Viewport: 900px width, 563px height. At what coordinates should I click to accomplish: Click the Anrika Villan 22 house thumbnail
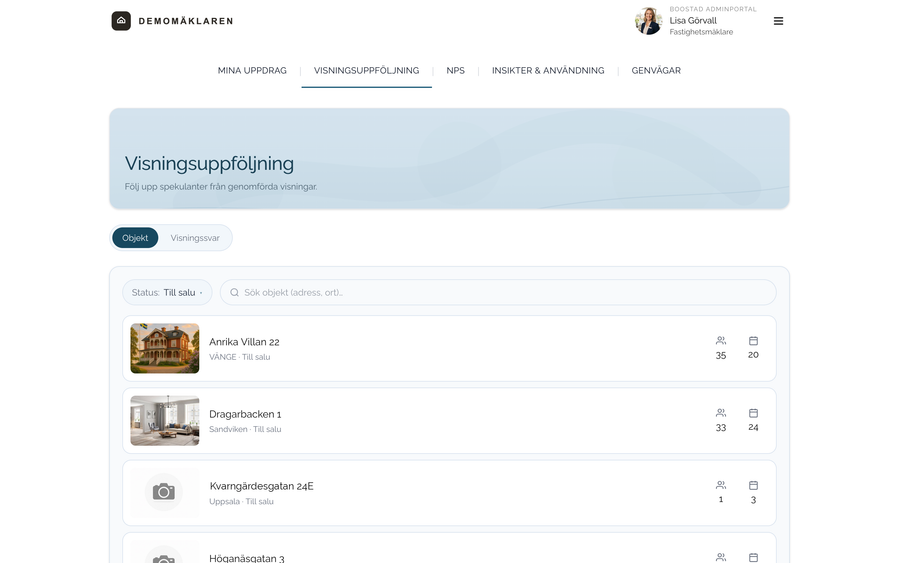pos(165,348)
